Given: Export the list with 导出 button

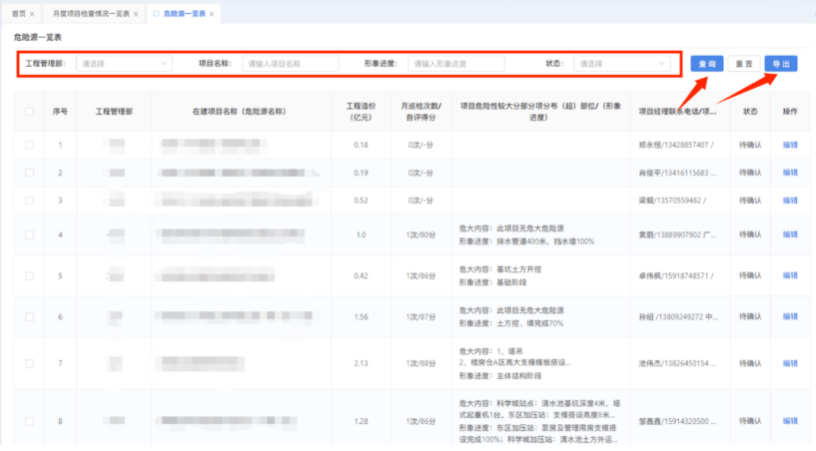Looking at the screenshot, I should click(781, 63).
